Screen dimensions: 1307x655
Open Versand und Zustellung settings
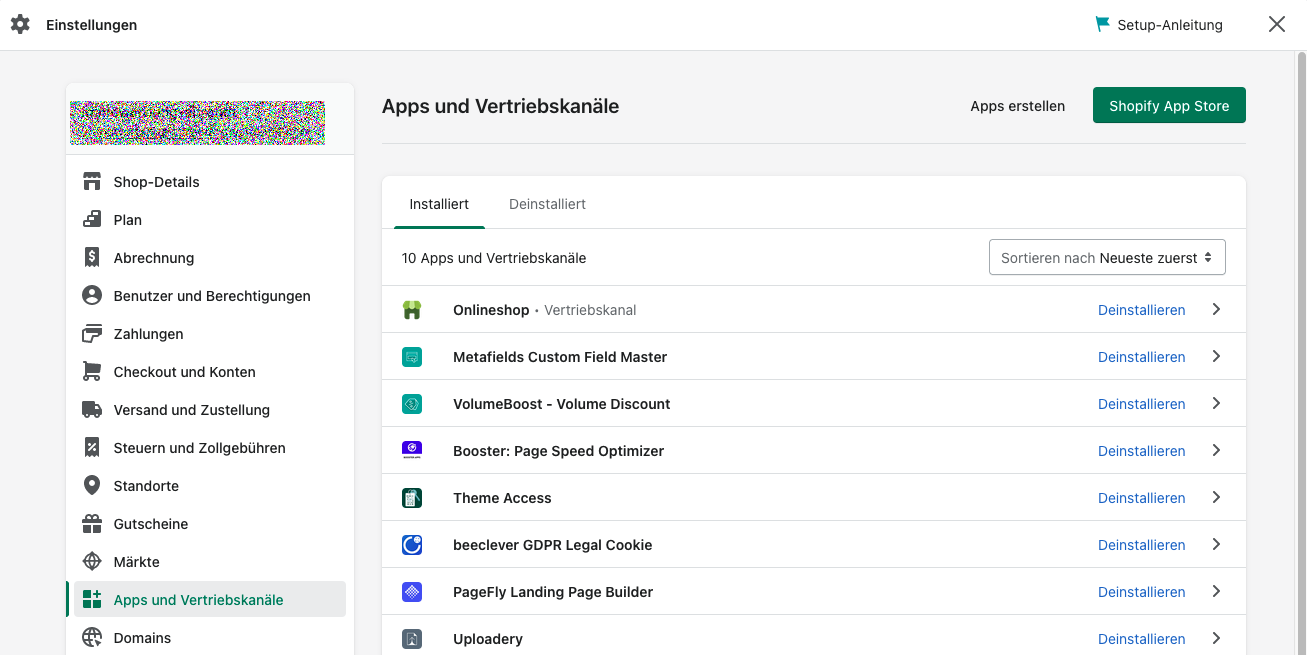(192, 410)
